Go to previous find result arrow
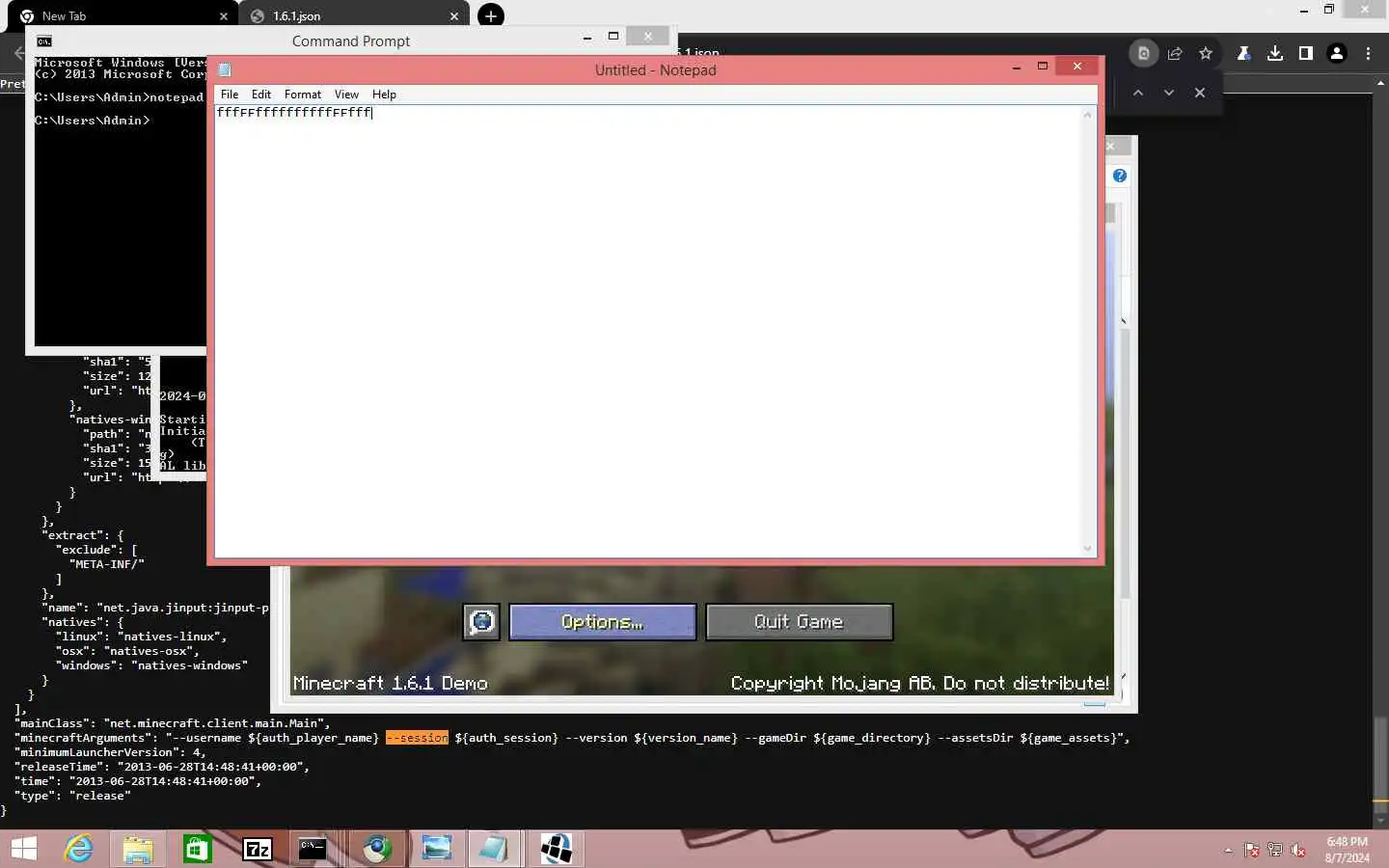Screen dimensions: 1389x868 (x=1138, y=93)
